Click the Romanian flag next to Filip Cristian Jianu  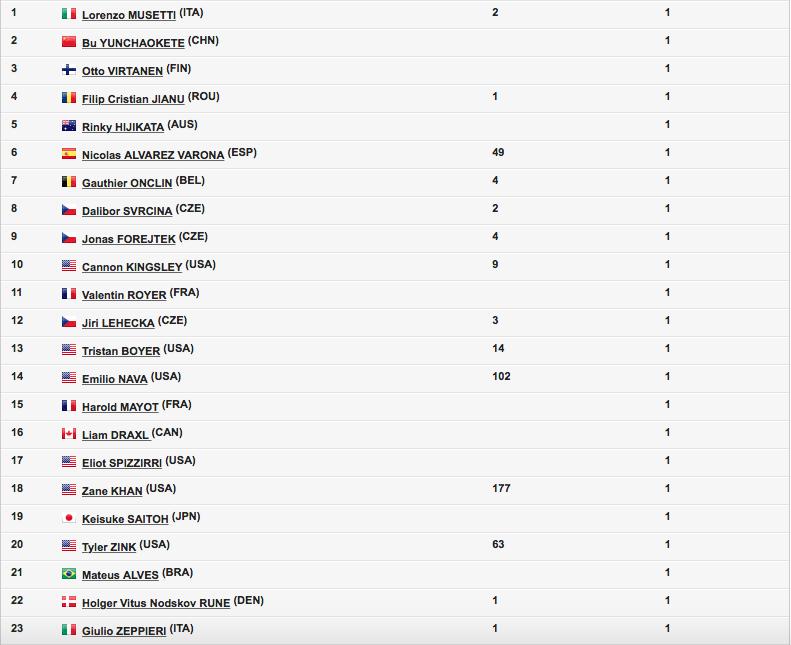coord(69,97)
